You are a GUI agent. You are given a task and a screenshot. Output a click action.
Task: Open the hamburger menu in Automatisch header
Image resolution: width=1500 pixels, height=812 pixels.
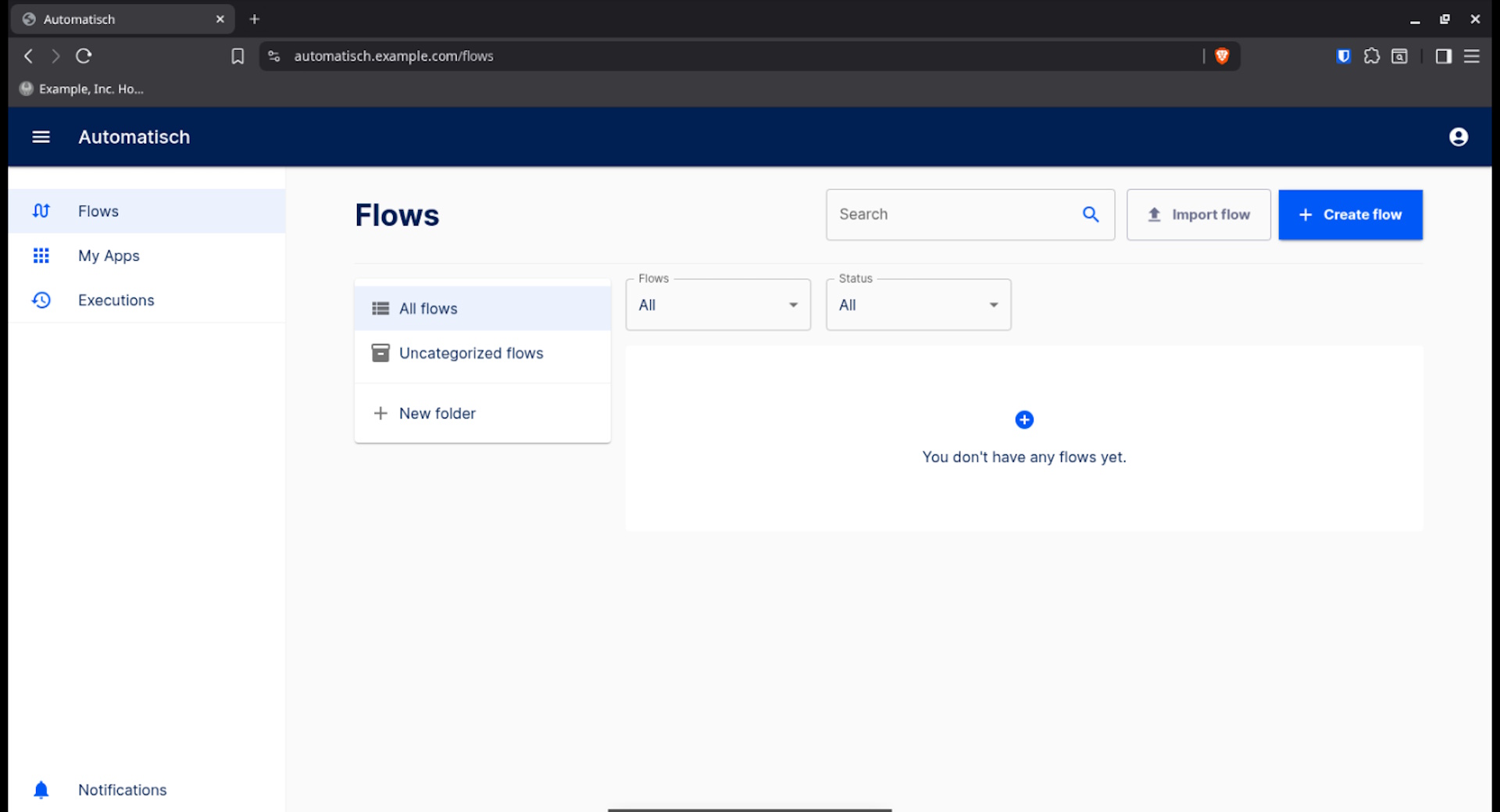click(41, 137)
